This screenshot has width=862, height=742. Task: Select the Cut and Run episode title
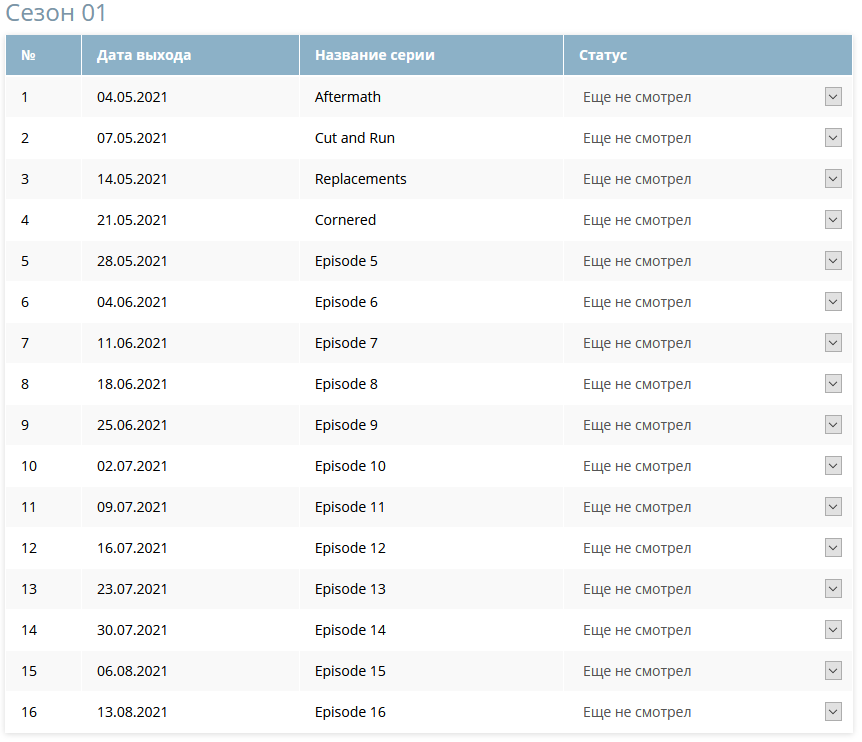(x=355, y=138)
